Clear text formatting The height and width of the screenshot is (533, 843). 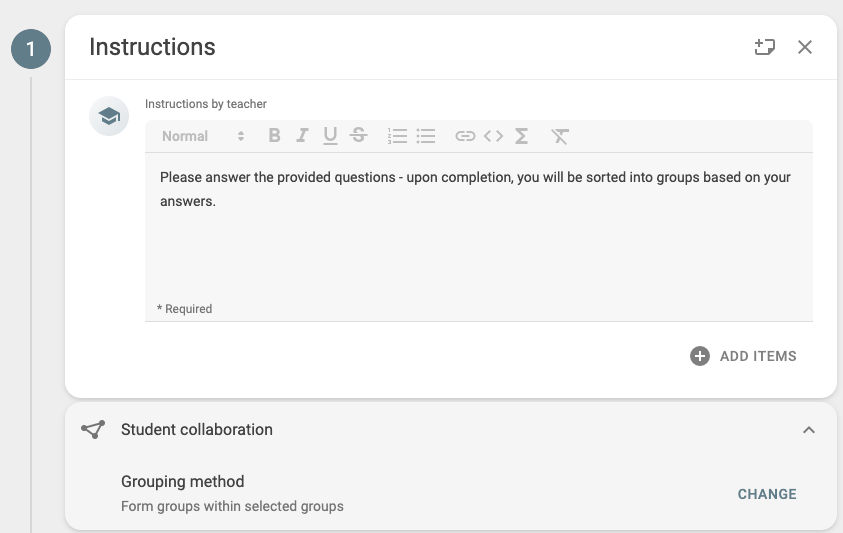[560, 136]
